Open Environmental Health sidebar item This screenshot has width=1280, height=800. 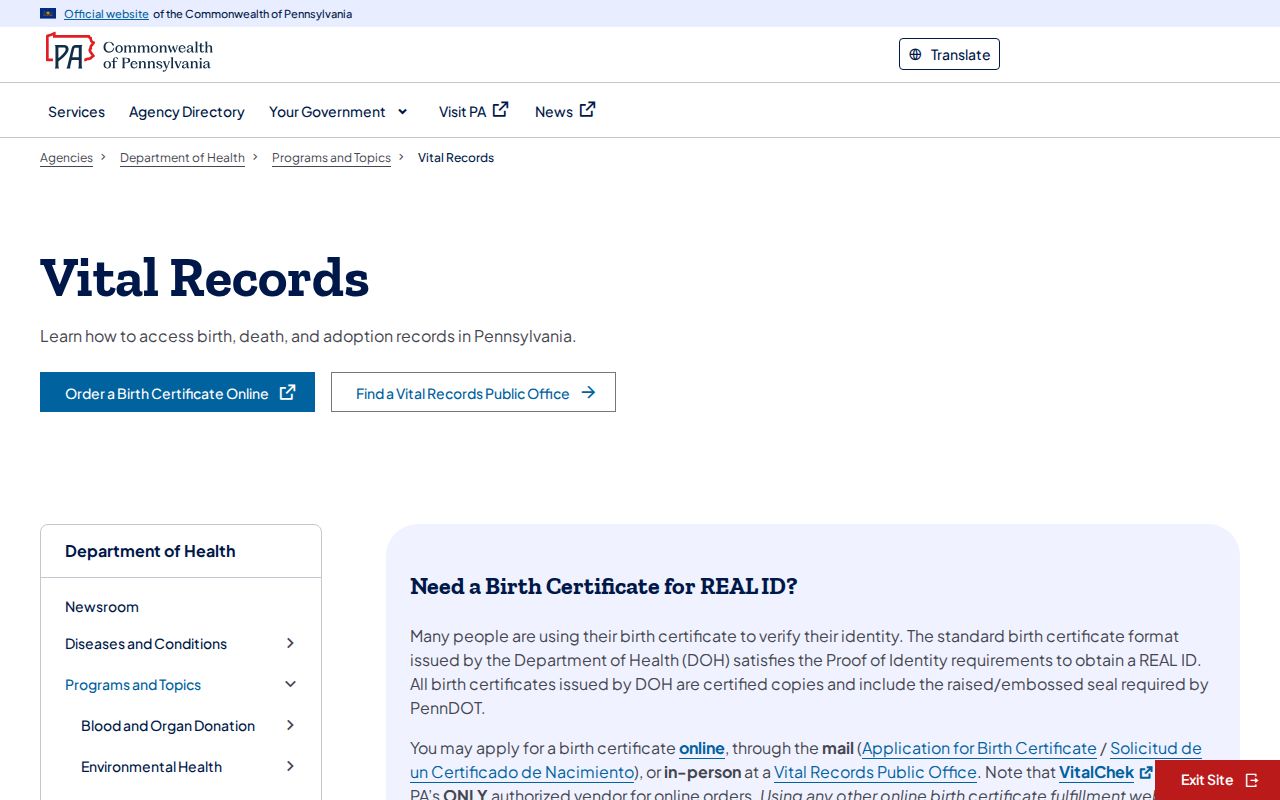point(151,767)
